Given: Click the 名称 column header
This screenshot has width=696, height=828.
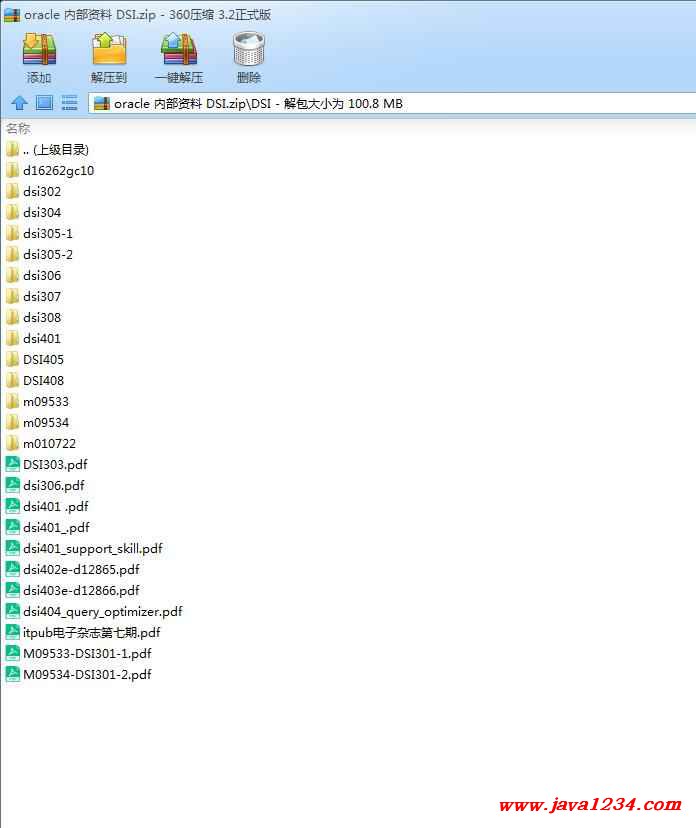Looking at the screenshot, I should click(18, 128).
